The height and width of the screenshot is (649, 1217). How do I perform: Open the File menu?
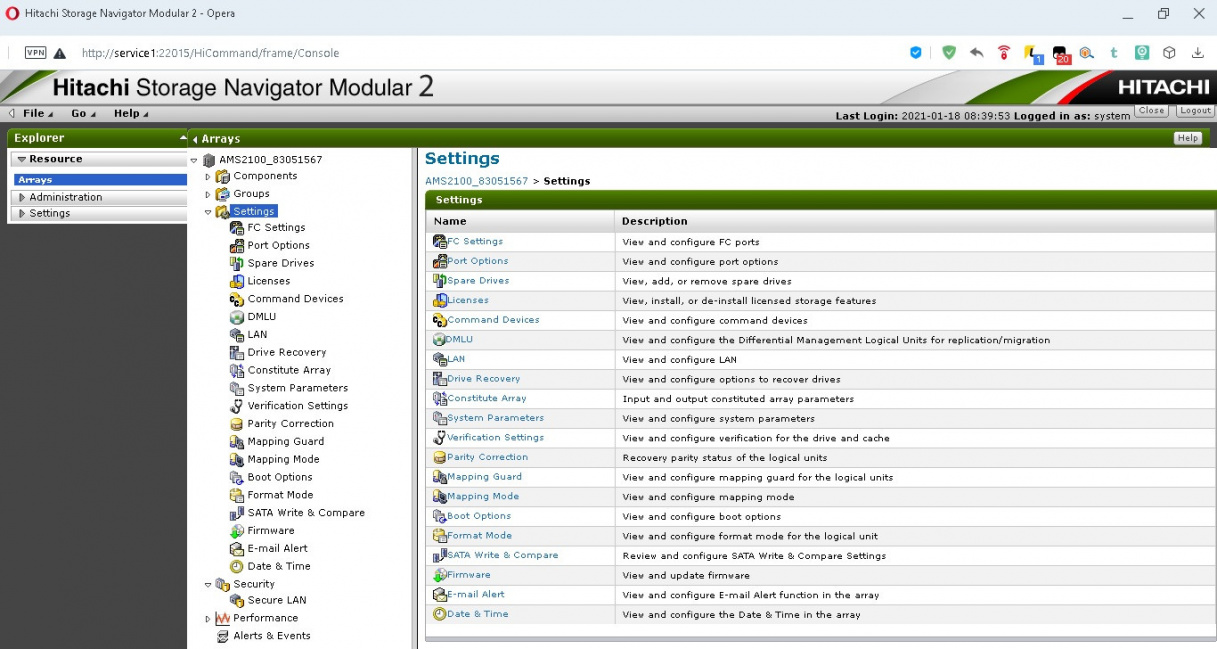37,114
